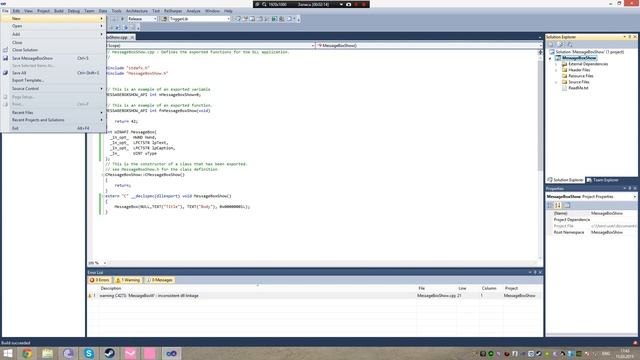The image size is (640, 360).
Task: Open the Debug menu
Action: [74, 11]
